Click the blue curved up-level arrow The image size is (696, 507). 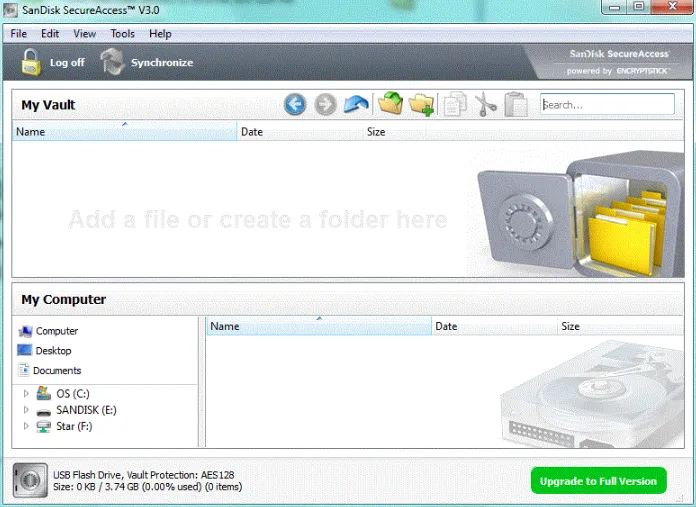coord(356,105)
